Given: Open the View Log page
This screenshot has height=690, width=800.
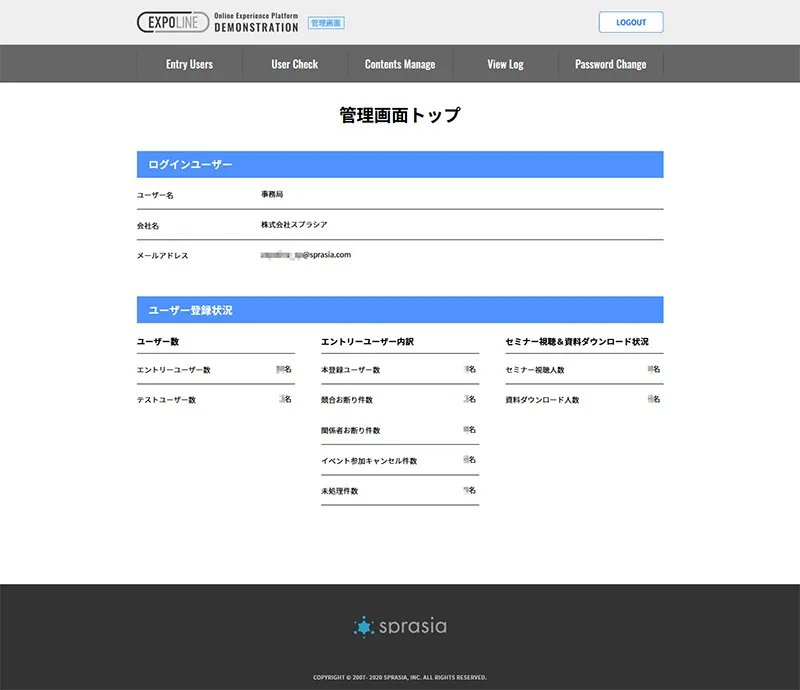Looking at the screenshot, I should (x=505, y=64).
